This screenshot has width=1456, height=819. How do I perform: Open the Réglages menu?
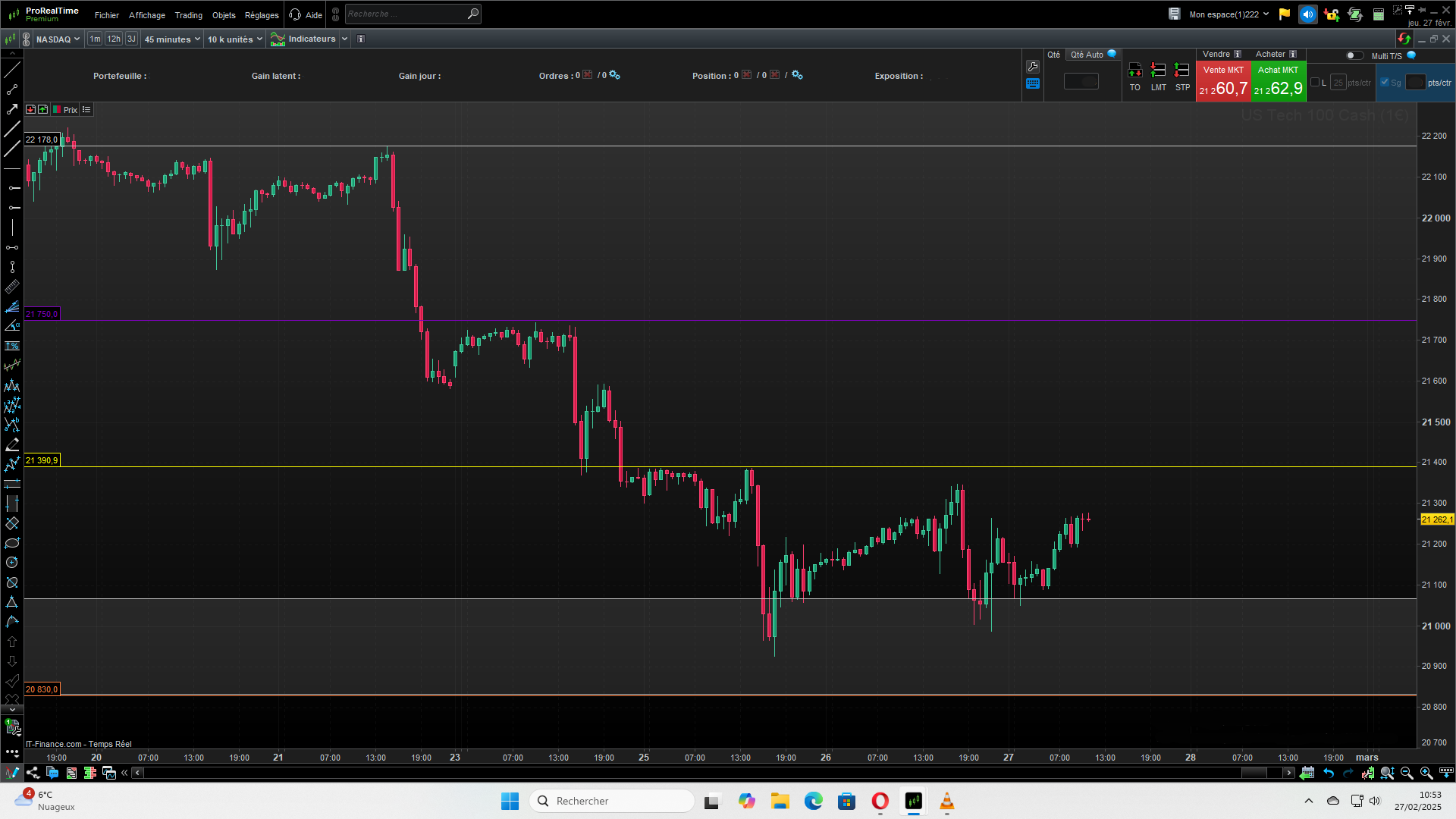click(262, 15)
